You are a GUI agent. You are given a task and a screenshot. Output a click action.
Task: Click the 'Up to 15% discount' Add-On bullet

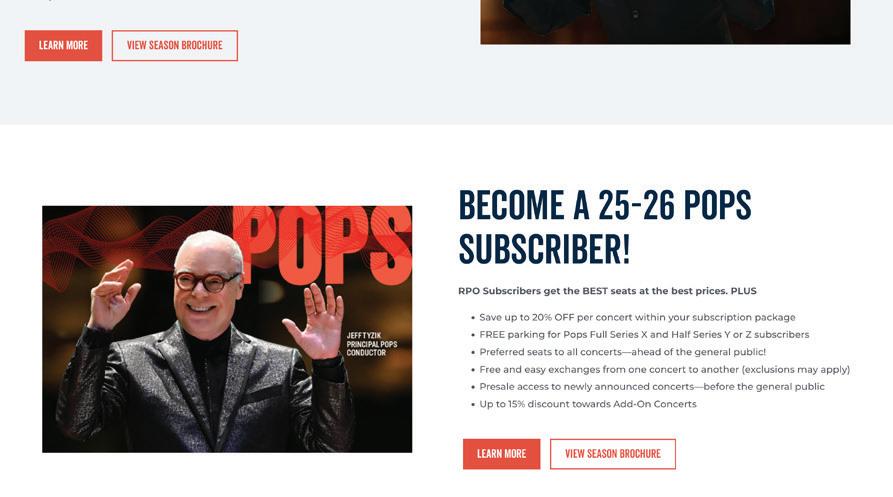[x=588, y=404]
